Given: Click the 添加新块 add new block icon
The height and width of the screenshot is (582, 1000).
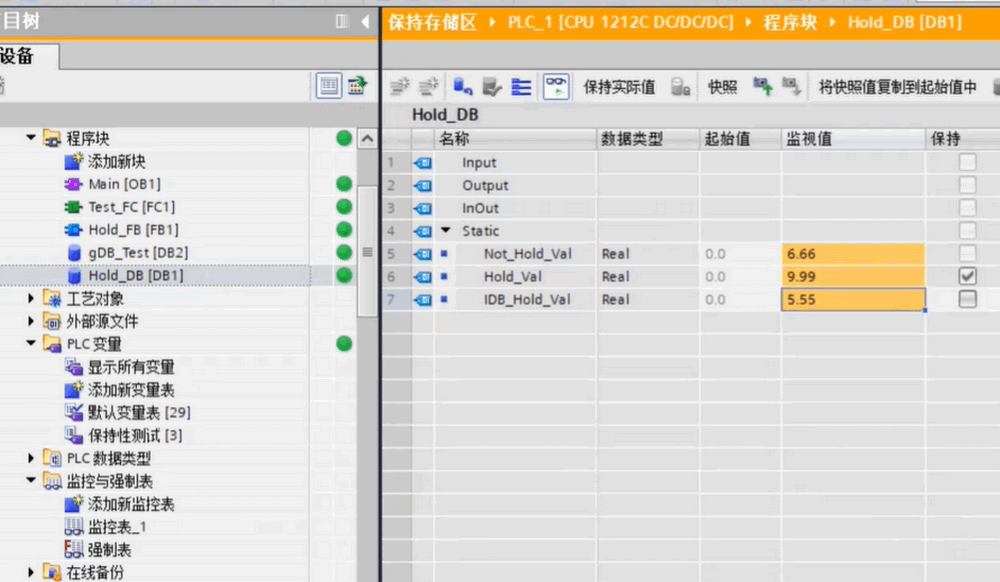Looking at the screenshot, I should click(73, 161).
